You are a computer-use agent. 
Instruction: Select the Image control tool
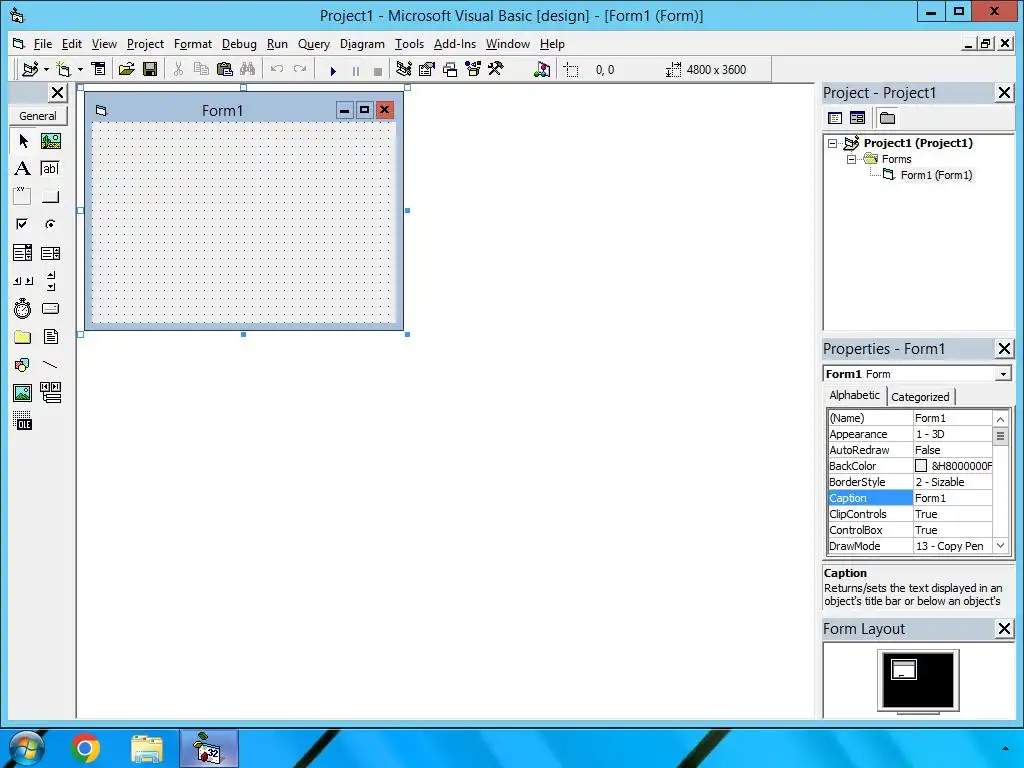point(23,393)
